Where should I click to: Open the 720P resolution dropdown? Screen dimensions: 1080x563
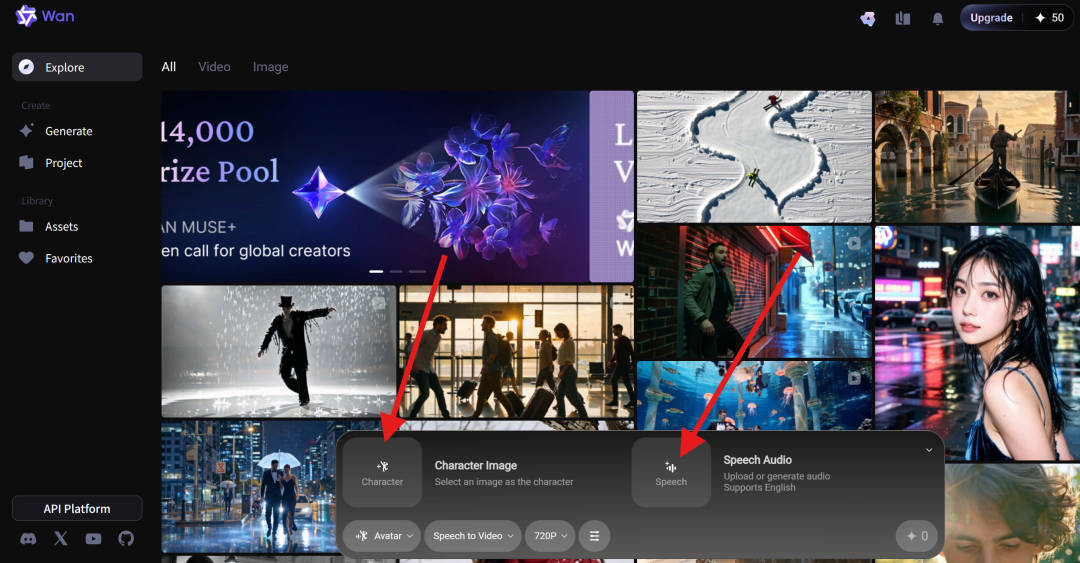tap(550, 535)
